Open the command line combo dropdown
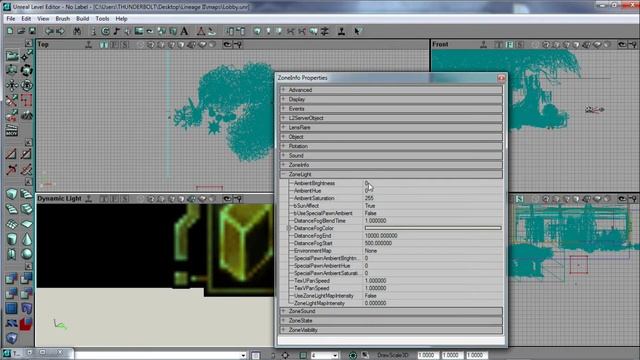Image resolution: width=640 pixels, height=360 pixels. point(243,355)
